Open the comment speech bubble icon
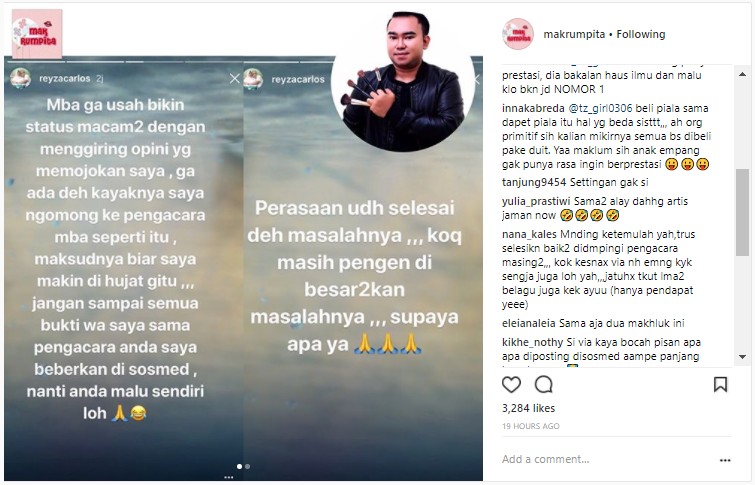This screenshot has height=485, width=755. point(544,385)
